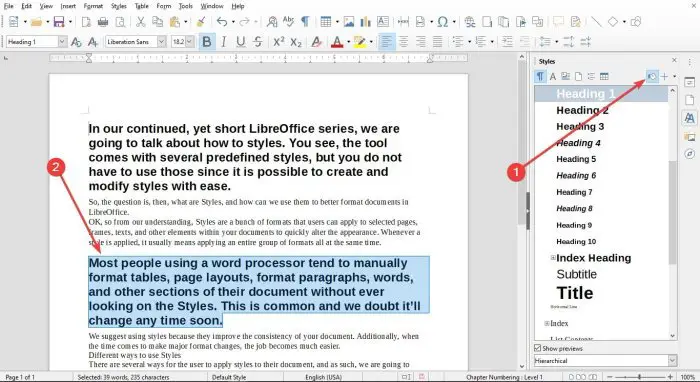The height and width of the screenshot is (382, 700).
Task: Open Liberation Sans font name dropdown
Action: point(162,42)
